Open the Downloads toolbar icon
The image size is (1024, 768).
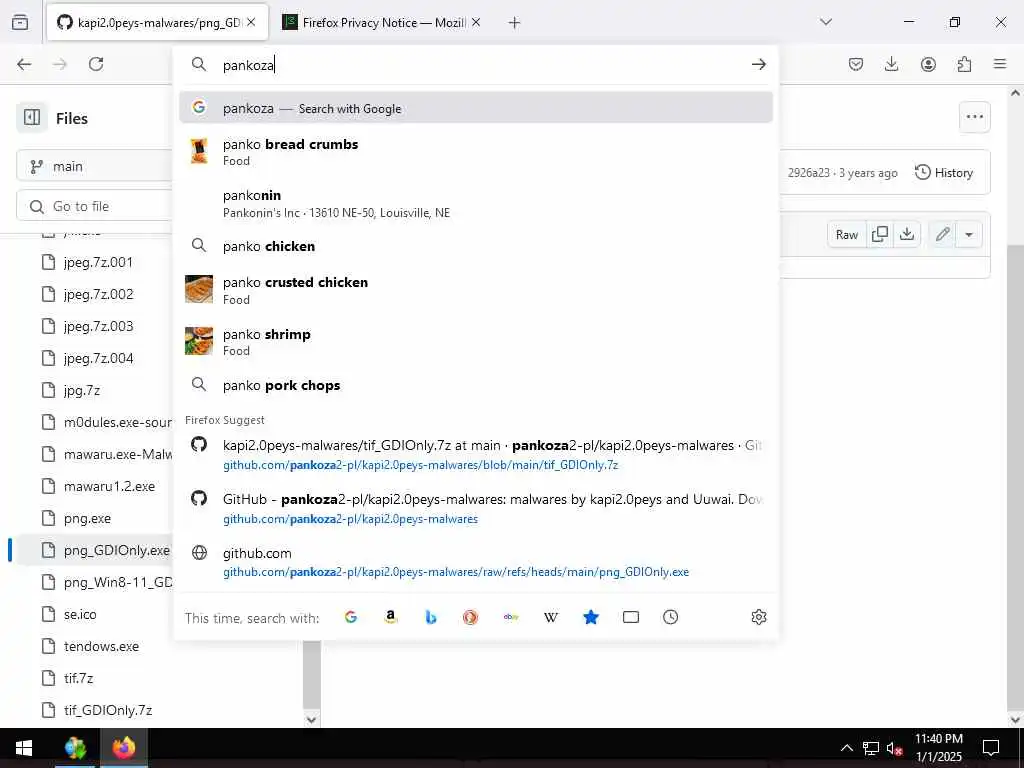tap(891, 64)
